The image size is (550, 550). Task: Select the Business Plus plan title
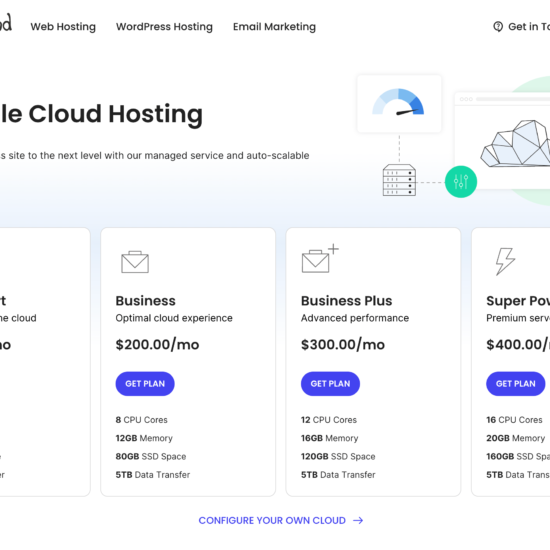347,301
